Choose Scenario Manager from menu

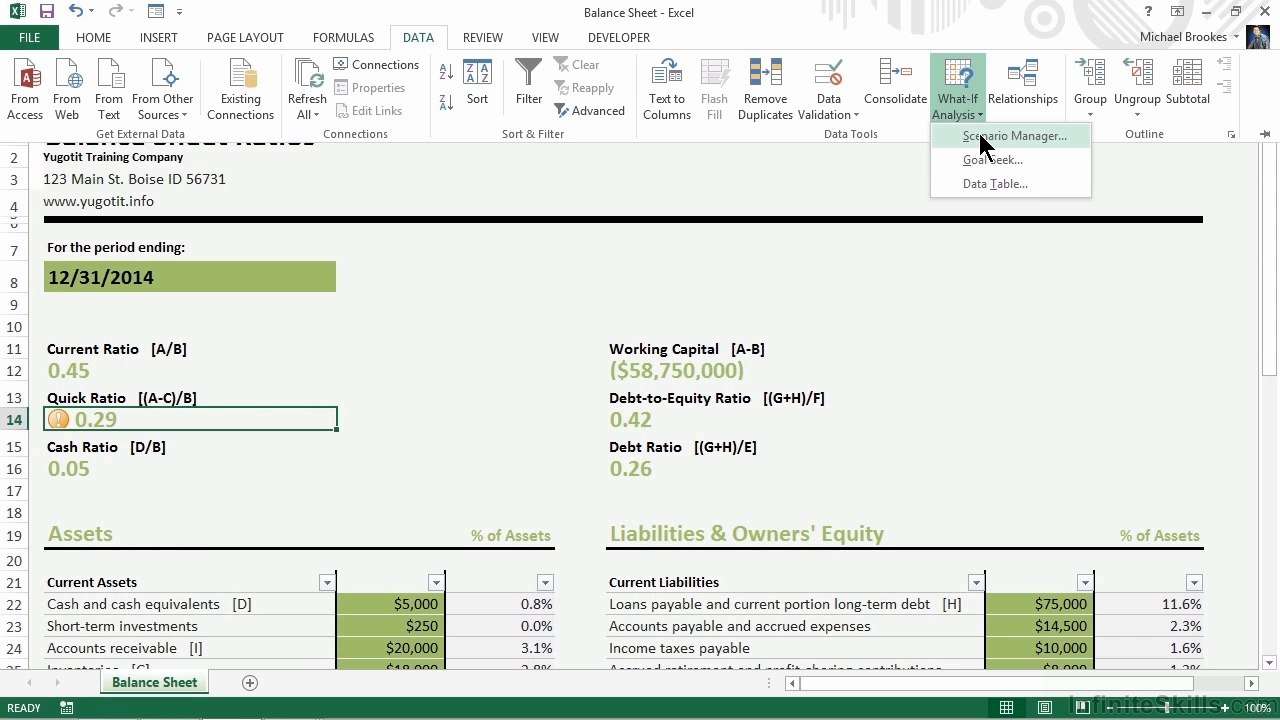(1011, 136)
